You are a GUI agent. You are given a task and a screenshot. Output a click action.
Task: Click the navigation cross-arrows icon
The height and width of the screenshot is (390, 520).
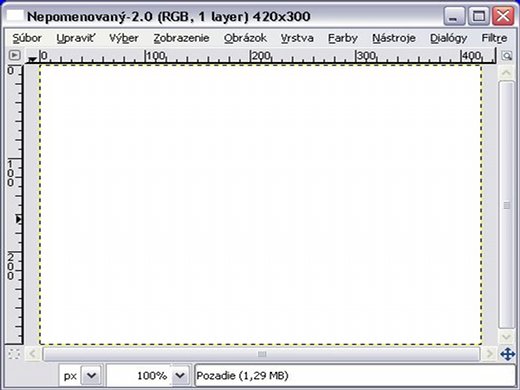507,354
